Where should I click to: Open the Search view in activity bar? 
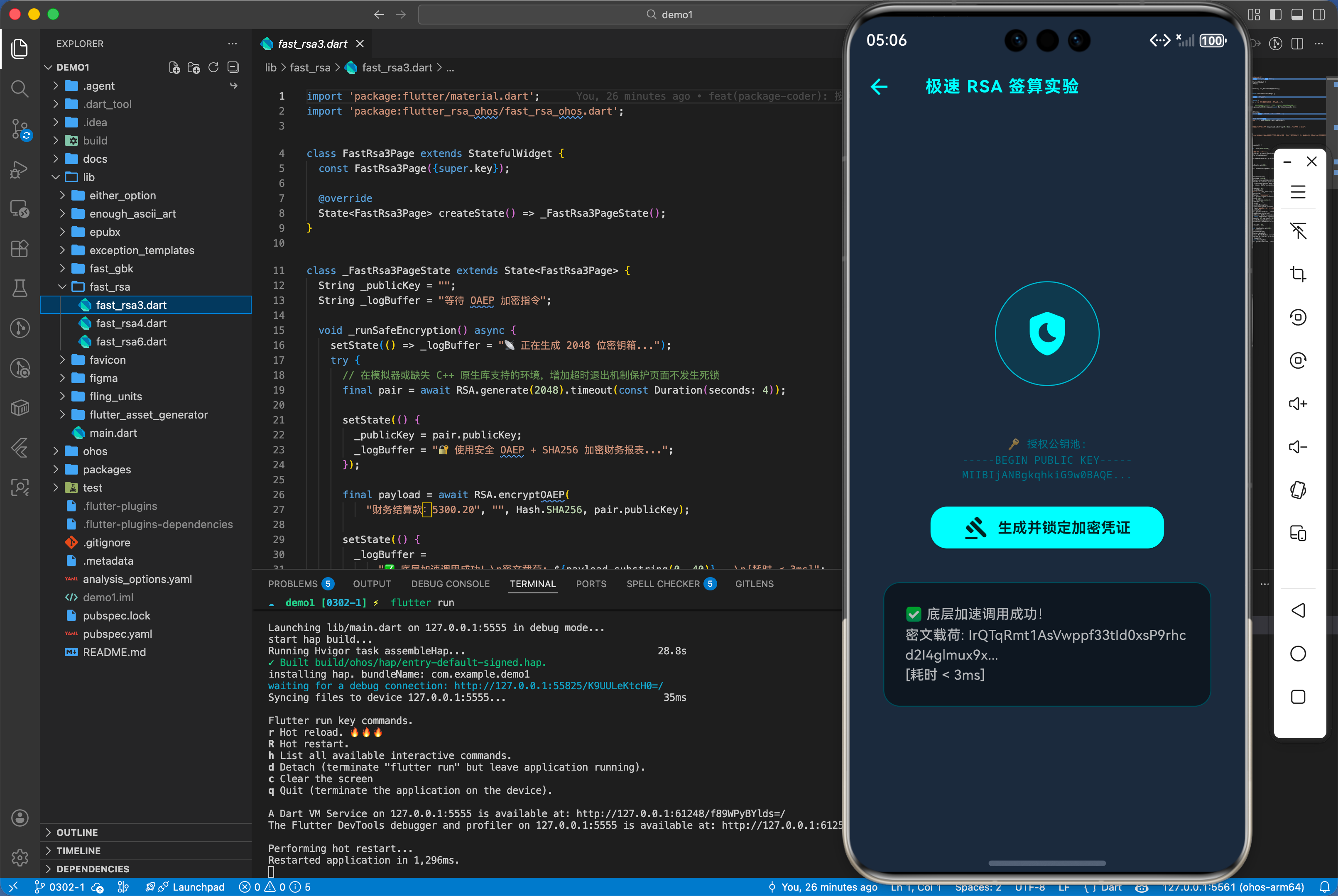pyautogui.click(x=20, y=88)
